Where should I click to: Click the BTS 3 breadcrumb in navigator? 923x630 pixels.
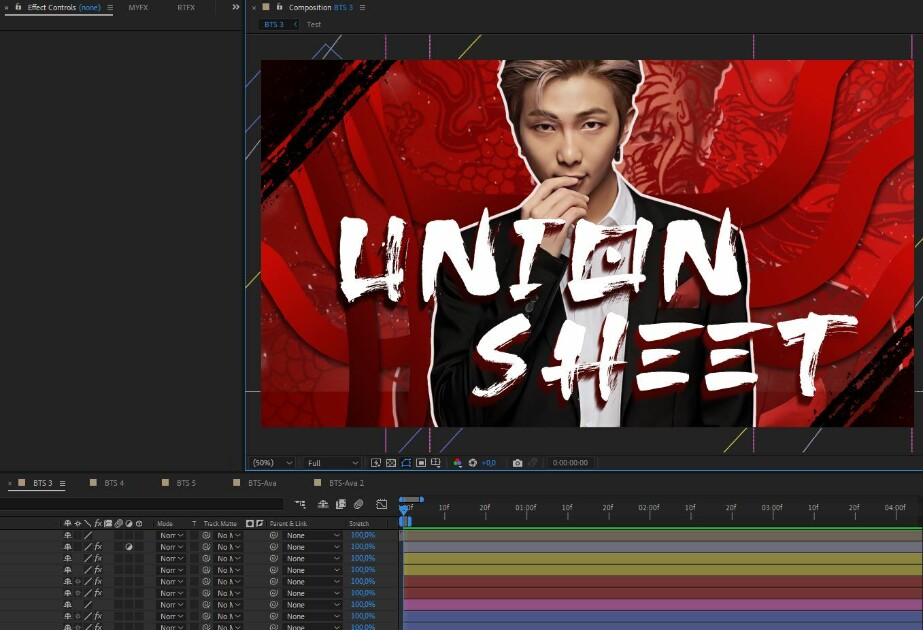point(274,25)
